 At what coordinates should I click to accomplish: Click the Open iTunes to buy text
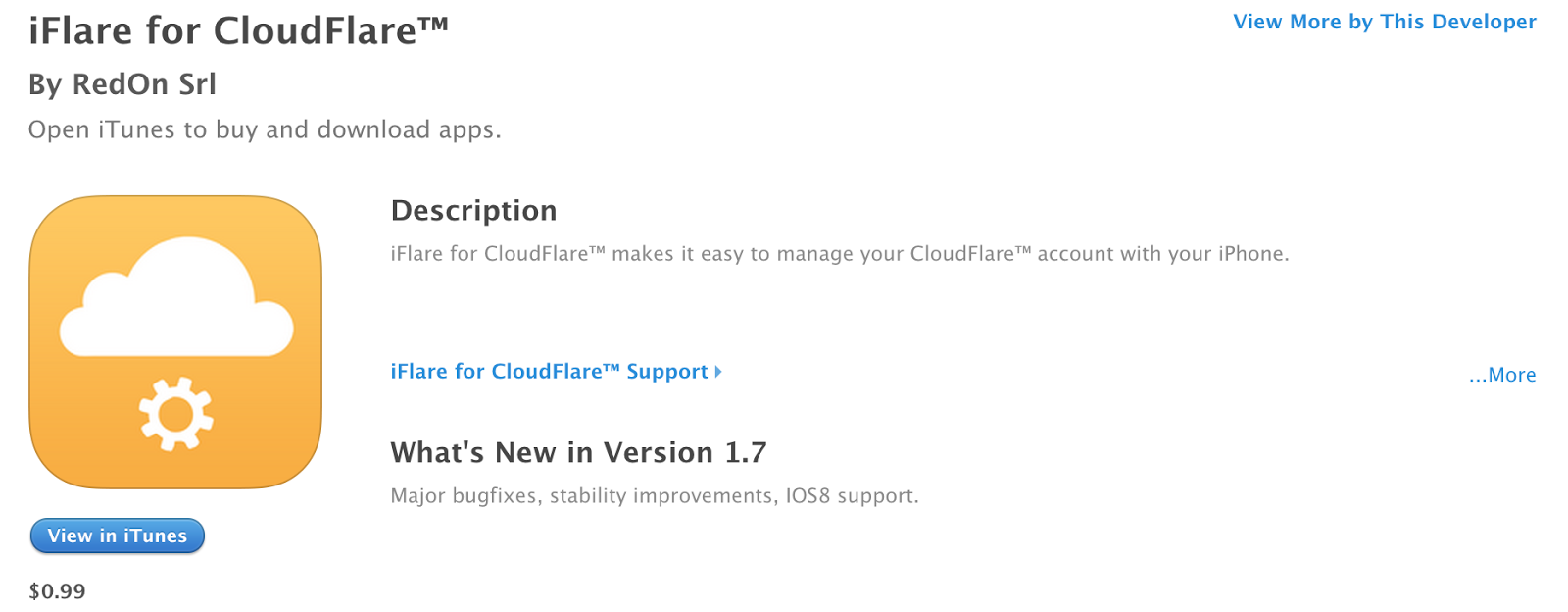coord(264,130)
